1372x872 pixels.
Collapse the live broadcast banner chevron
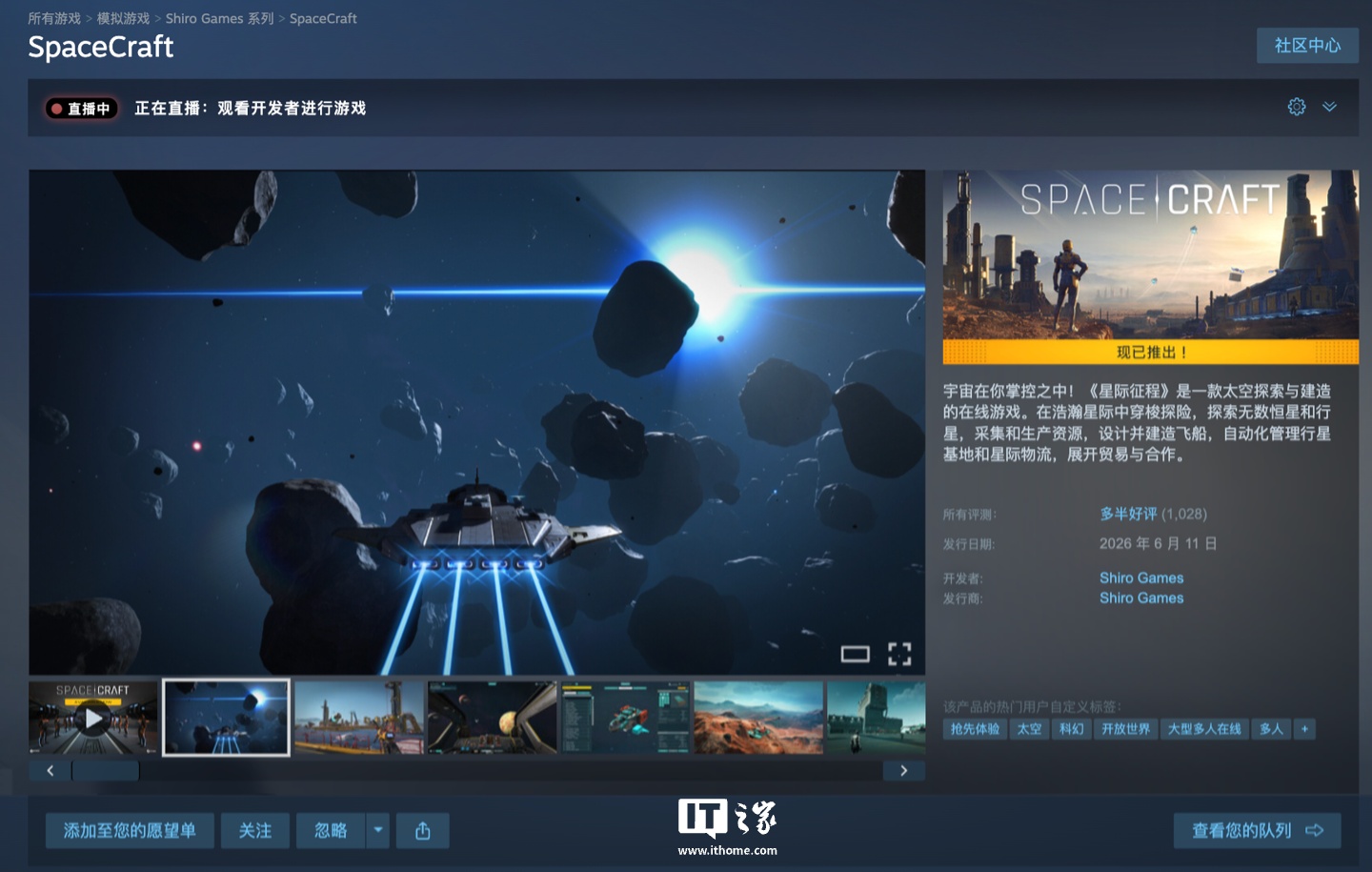(1329, 107)
